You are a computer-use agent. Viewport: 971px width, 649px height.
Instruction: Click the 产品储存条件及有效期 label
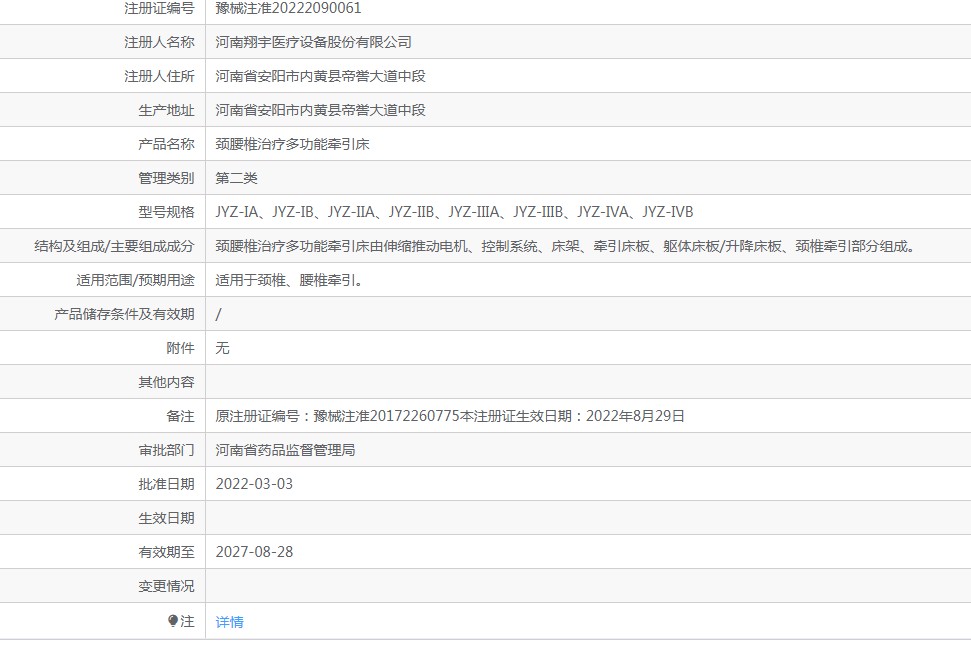[124, 315]
